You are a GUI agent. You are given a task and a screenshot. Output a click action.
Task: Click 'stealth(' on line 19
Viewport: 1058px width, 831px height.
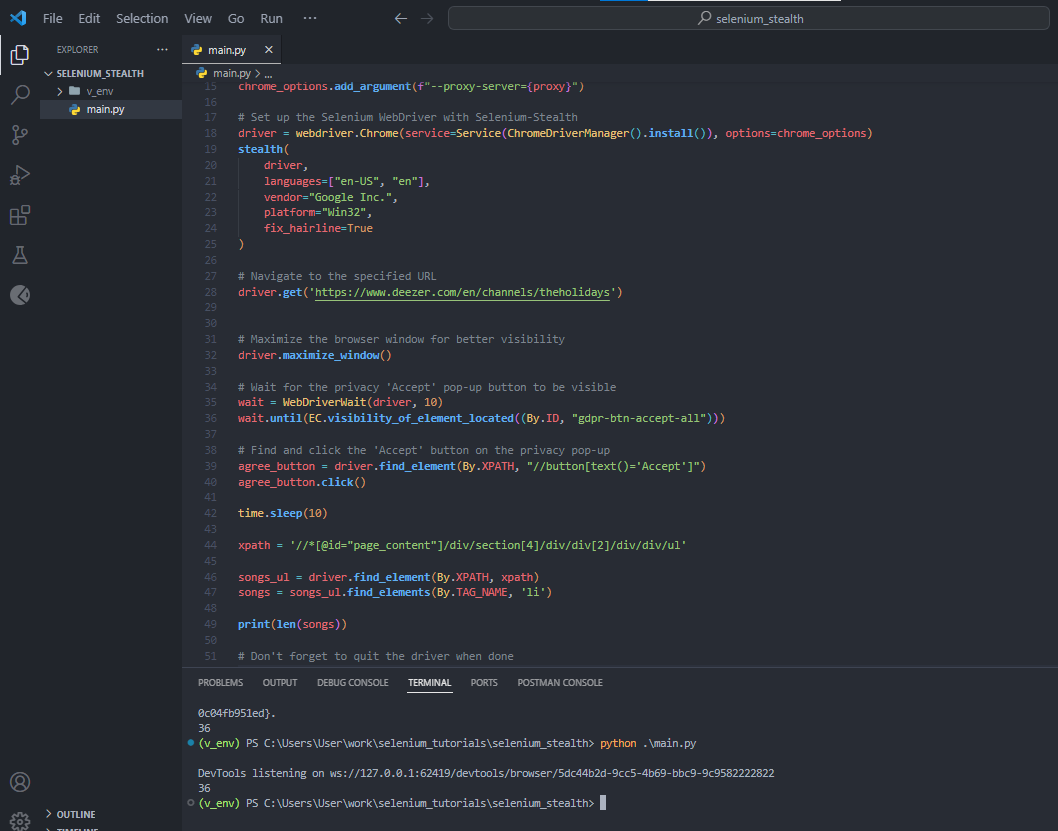click(263, 149)
